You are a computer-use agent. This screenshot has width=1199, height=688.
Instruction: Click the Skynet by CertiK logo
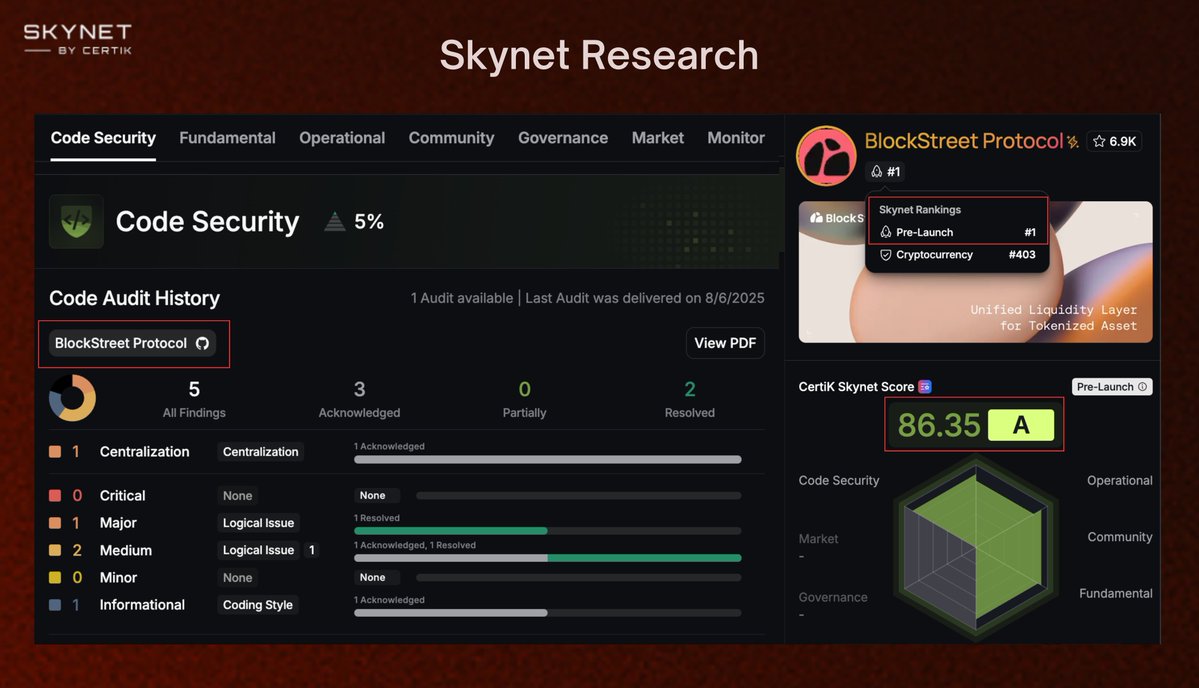(x=77, y=39)
